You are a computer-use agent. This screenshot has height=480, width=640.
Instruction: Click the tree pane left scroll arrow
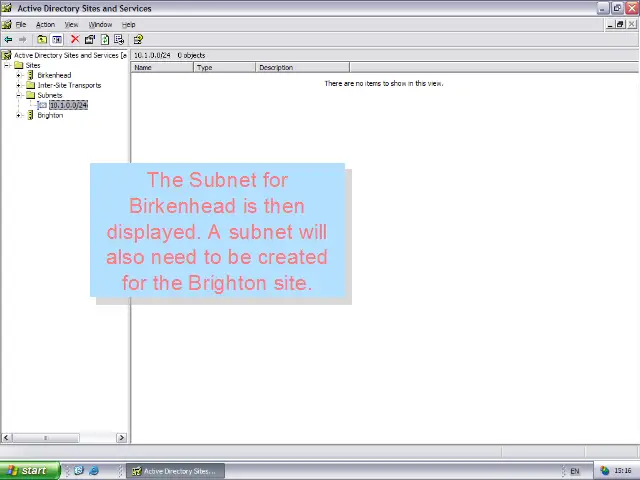click(x=6, y=438)
